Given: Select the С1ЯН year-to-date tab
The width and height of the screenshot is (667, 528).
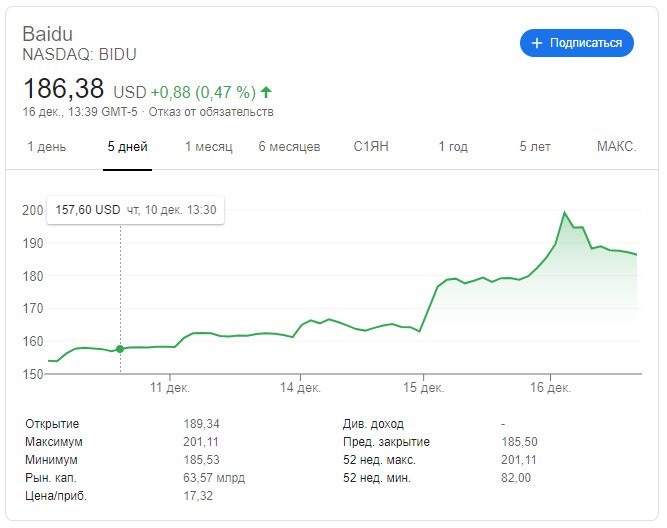Looking at the screenshot, I should (371, 146).
